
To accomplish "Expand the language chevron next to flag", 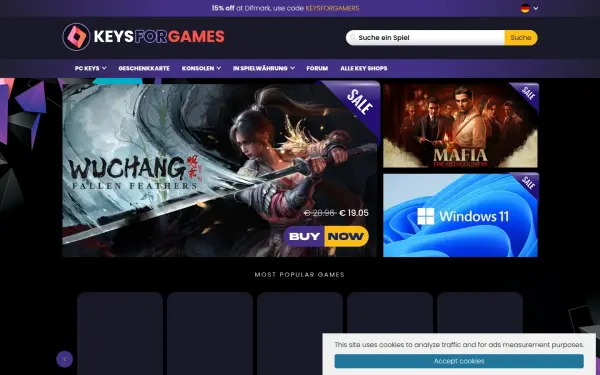I will pos(536,8).
